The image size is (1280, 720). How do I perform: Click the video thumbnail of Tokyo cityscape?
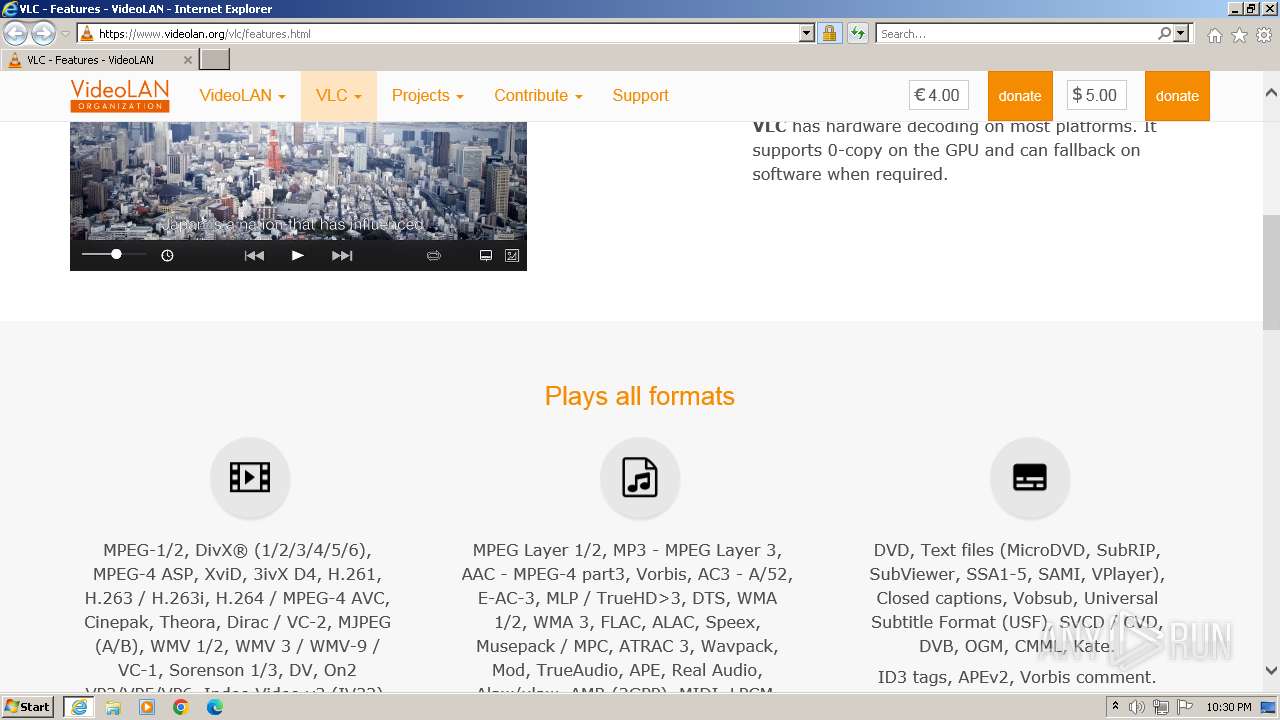(x=298, y=181)
